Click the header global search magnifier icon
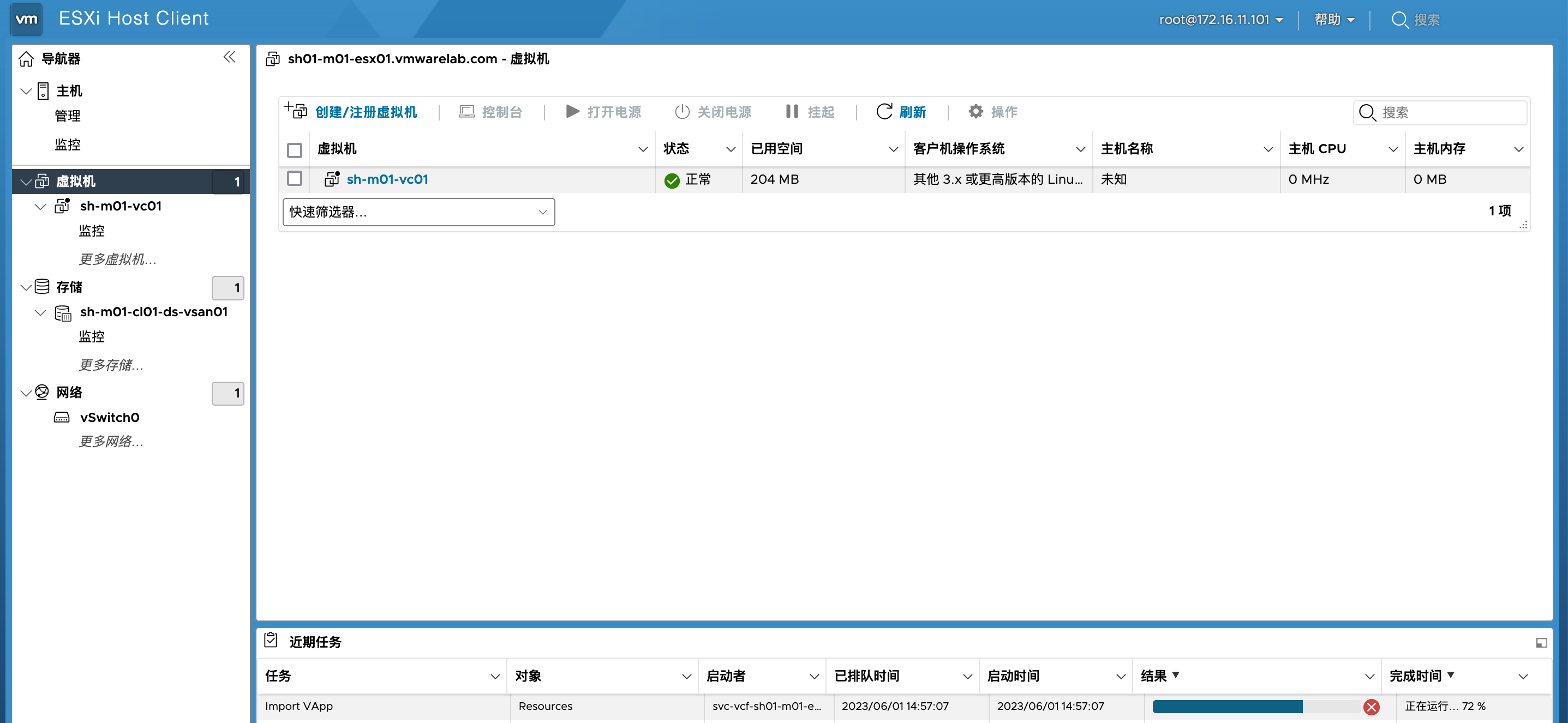The width and height of the screenshot is (1568, 723). pos(1399,20)
